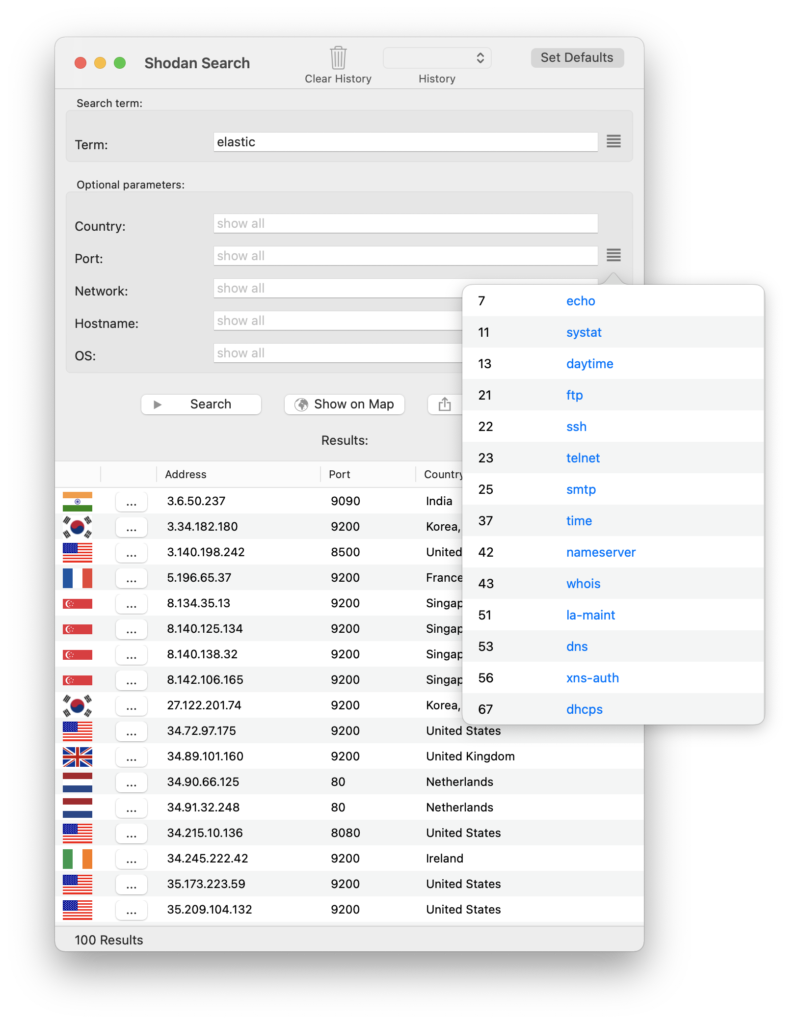Screen dimensions: 800x1024
Task: Open details button for 34.215.10.136
Action: click(131, 833)
